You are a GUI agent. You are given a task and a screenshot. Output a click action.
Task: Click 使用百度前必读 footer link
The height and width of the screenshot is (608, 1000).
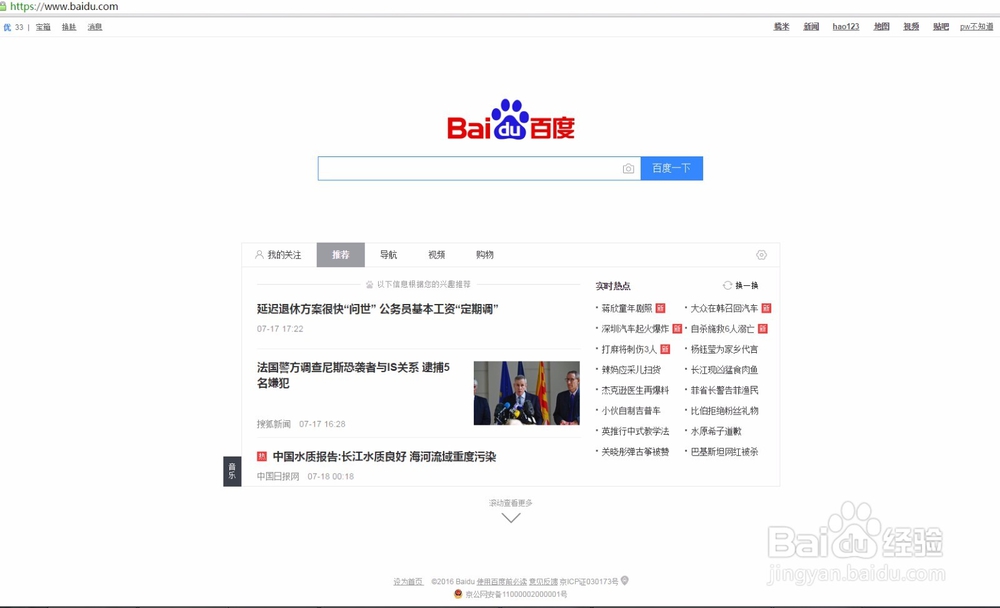click(x=502, y=581)
